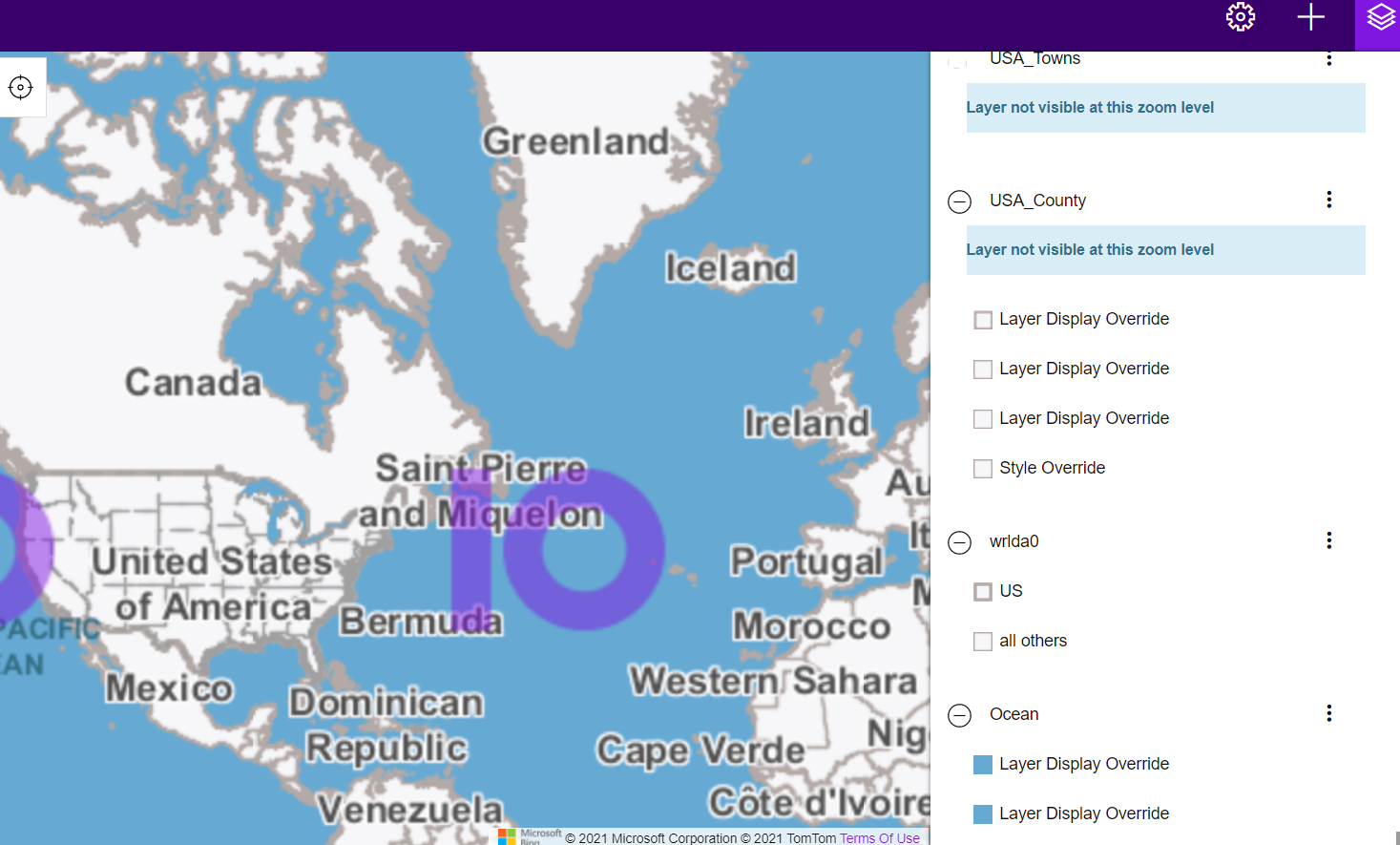Open the USA_County three-dot options menu
The height and width of the screenshot is (845, 1400).
click(1329, 200)
